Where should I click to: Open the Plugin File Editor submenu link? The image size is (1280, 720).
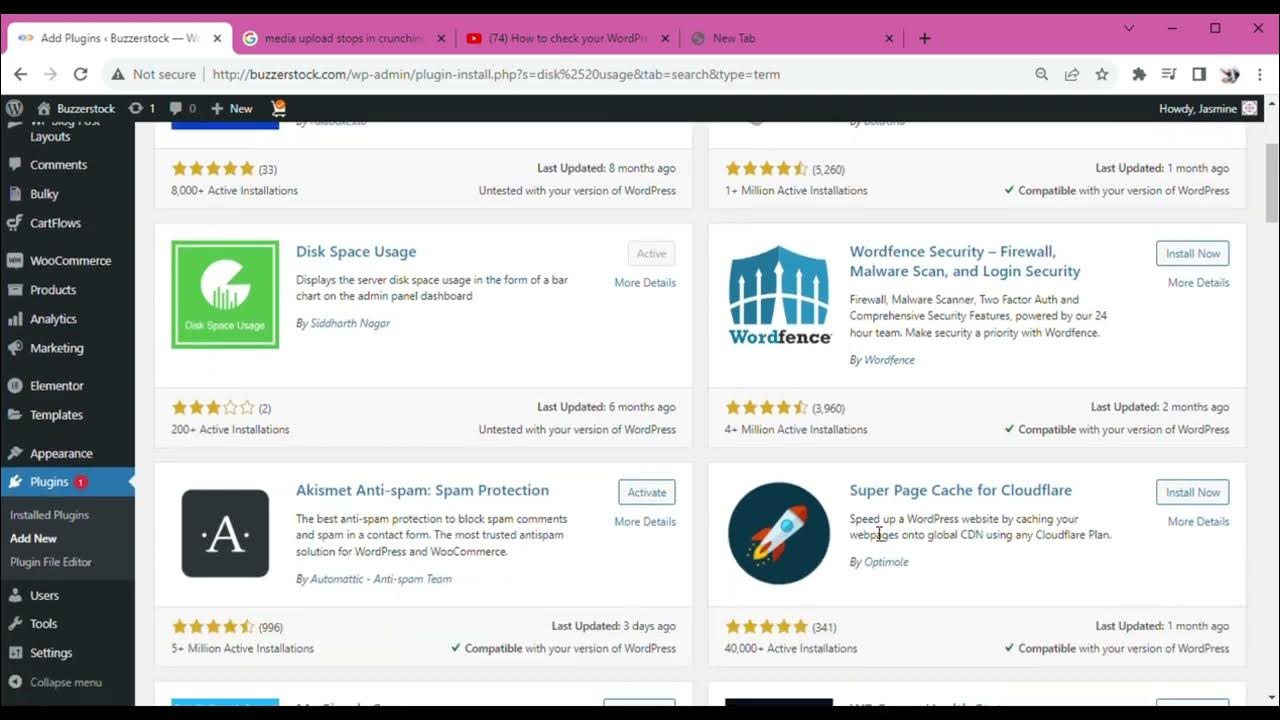point(50,562)
